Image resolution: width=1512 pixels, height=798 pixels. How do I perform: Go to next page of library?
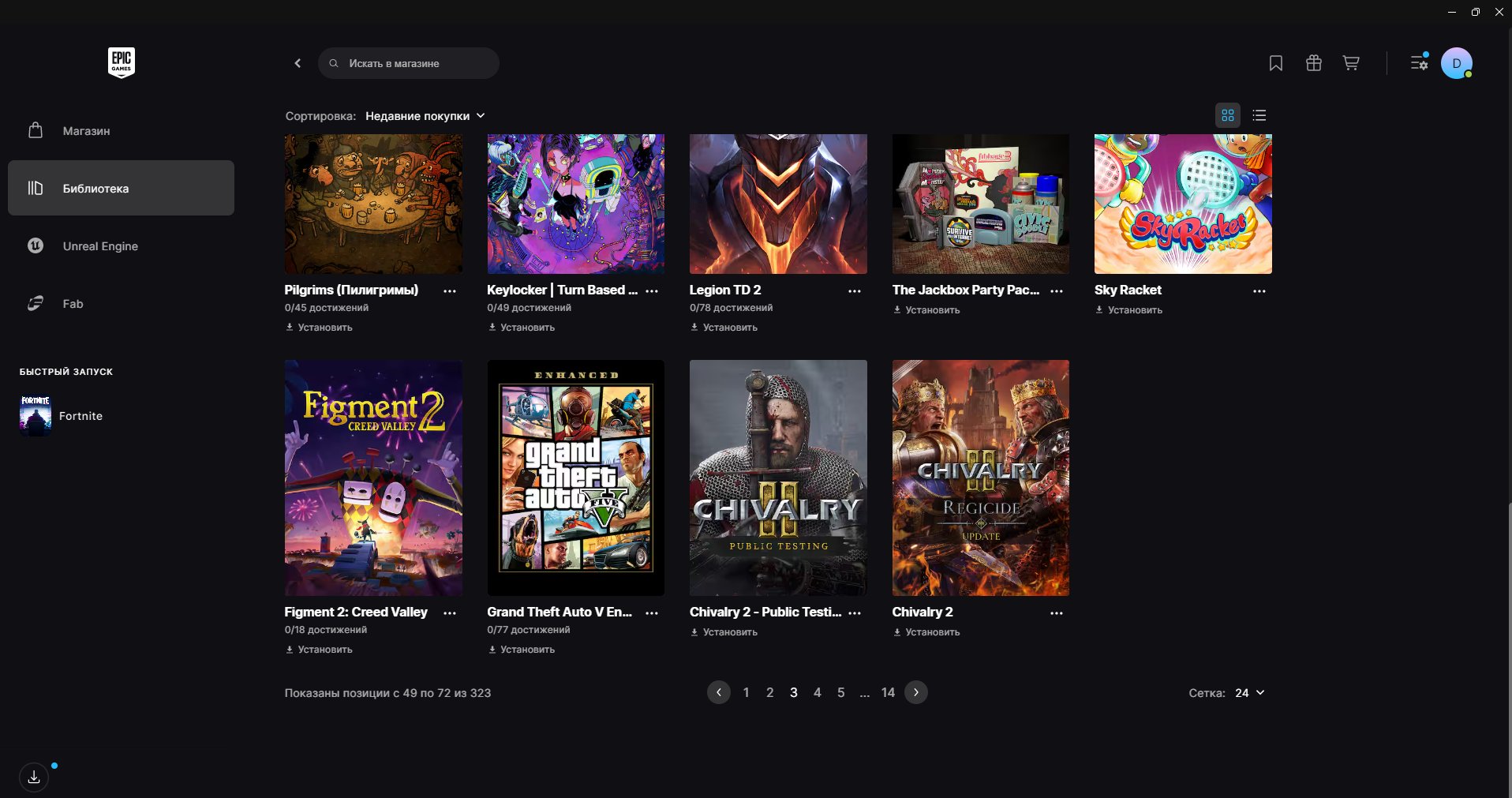pyautogui.click(x=916, y=693)
